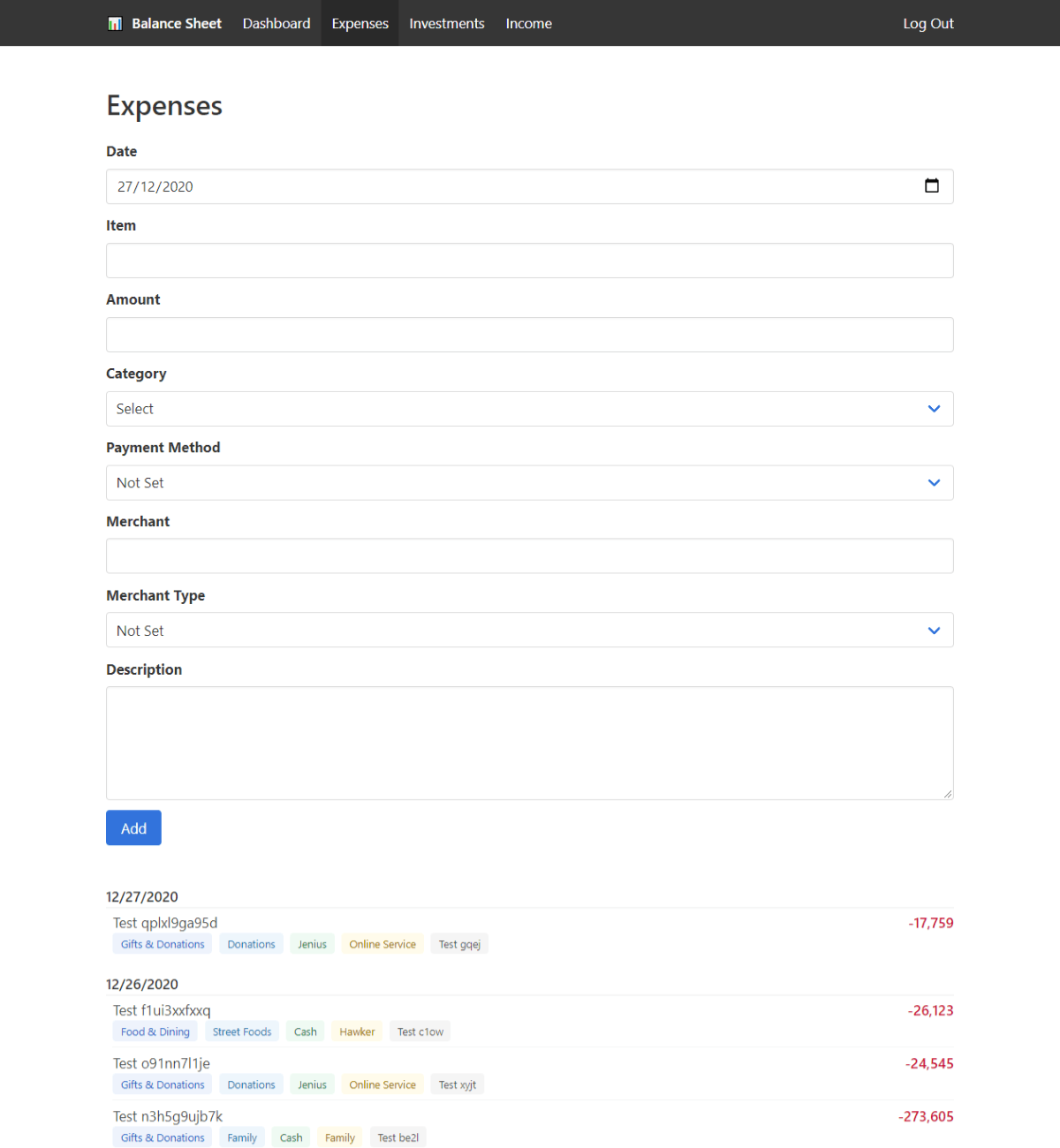The height and width of the screenshot is (1148, 1060).
Task: Select the Test n3h5g9ujb7k expense
Action: [168, 1116]
